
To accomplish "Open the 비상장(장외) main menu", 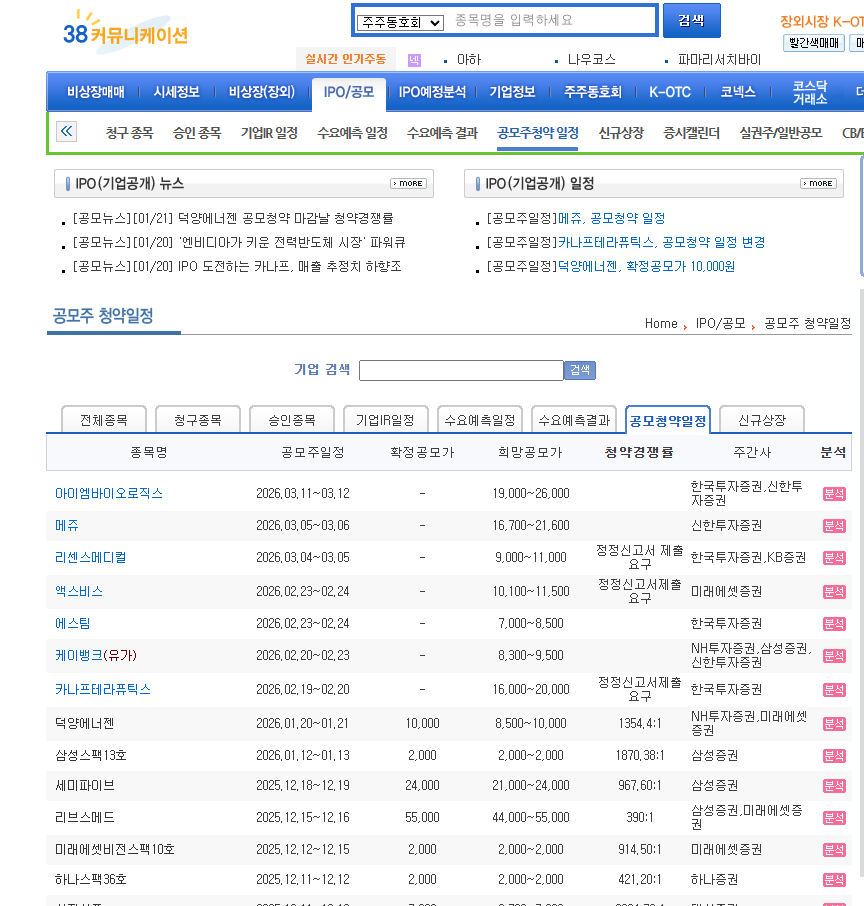I will coord(262,92).
